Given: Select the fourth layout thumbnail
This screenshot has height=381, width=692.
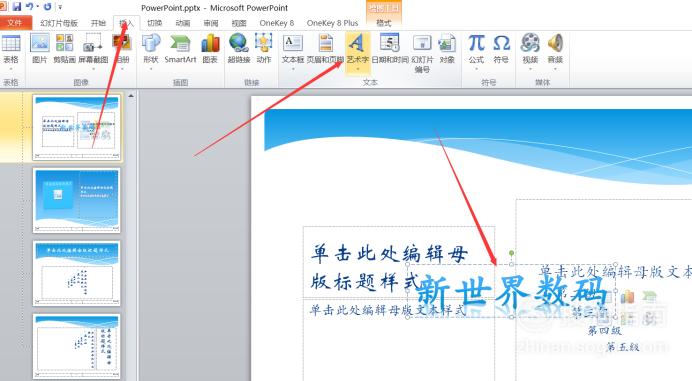Looking at the screenshot, I should 76,346.
